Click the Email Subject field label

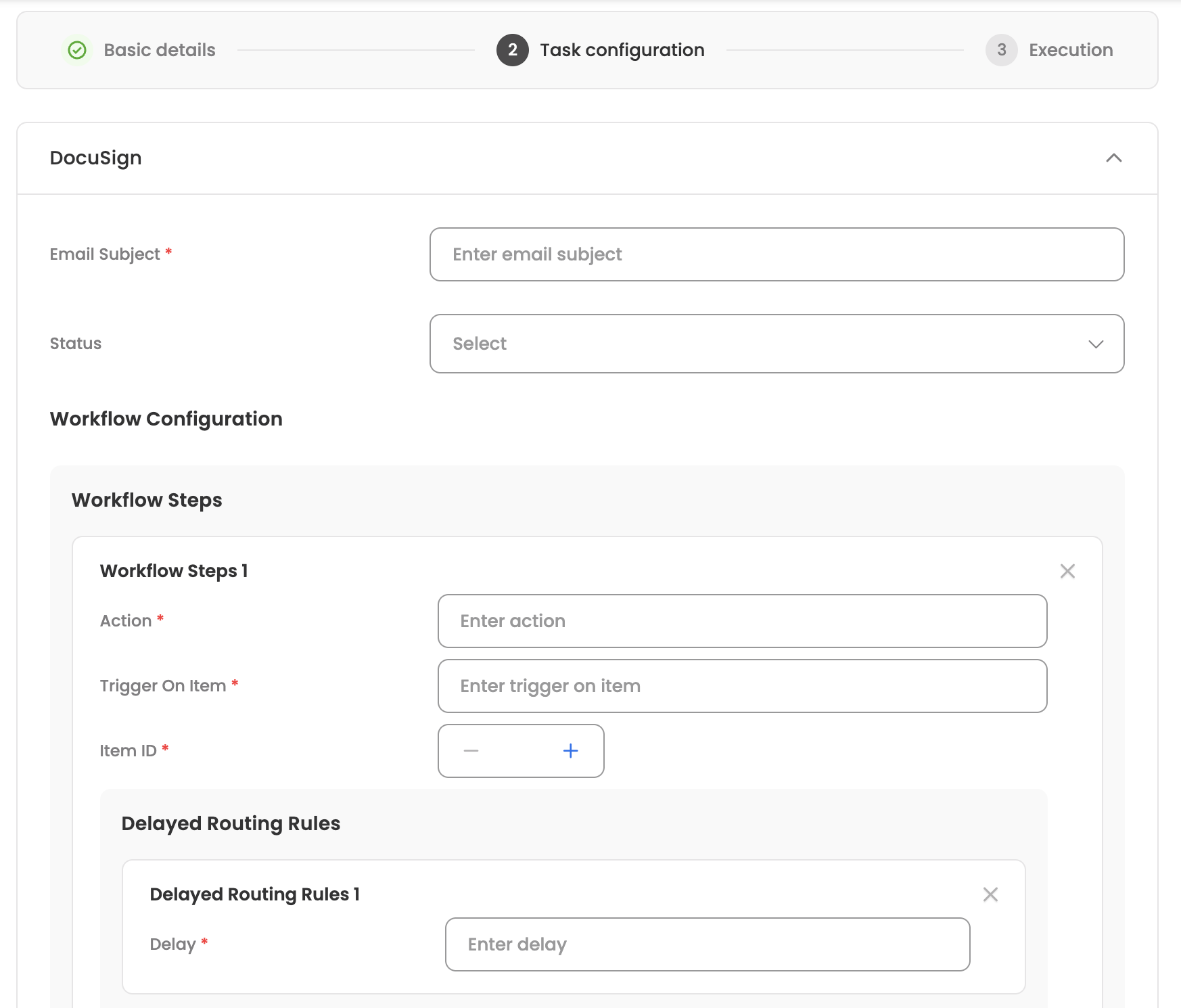pos(105,254)
